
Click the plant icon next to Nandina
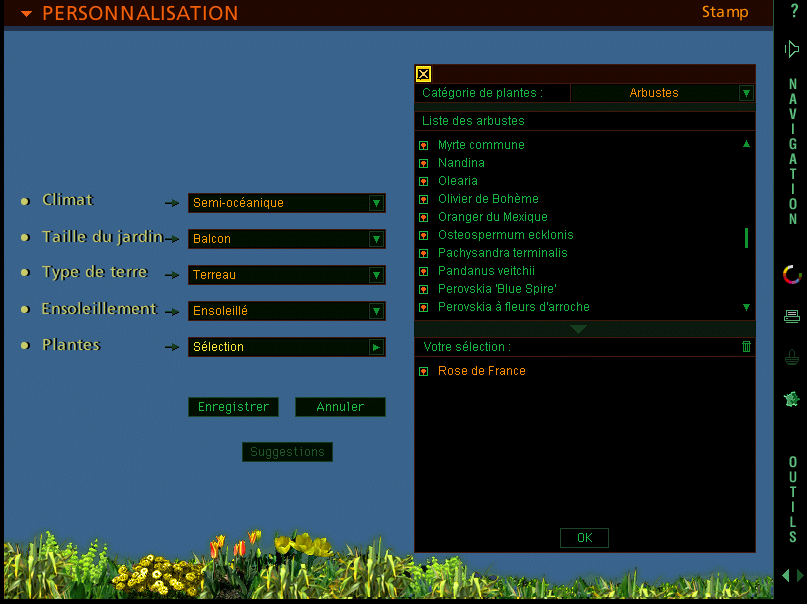point(424,163)
